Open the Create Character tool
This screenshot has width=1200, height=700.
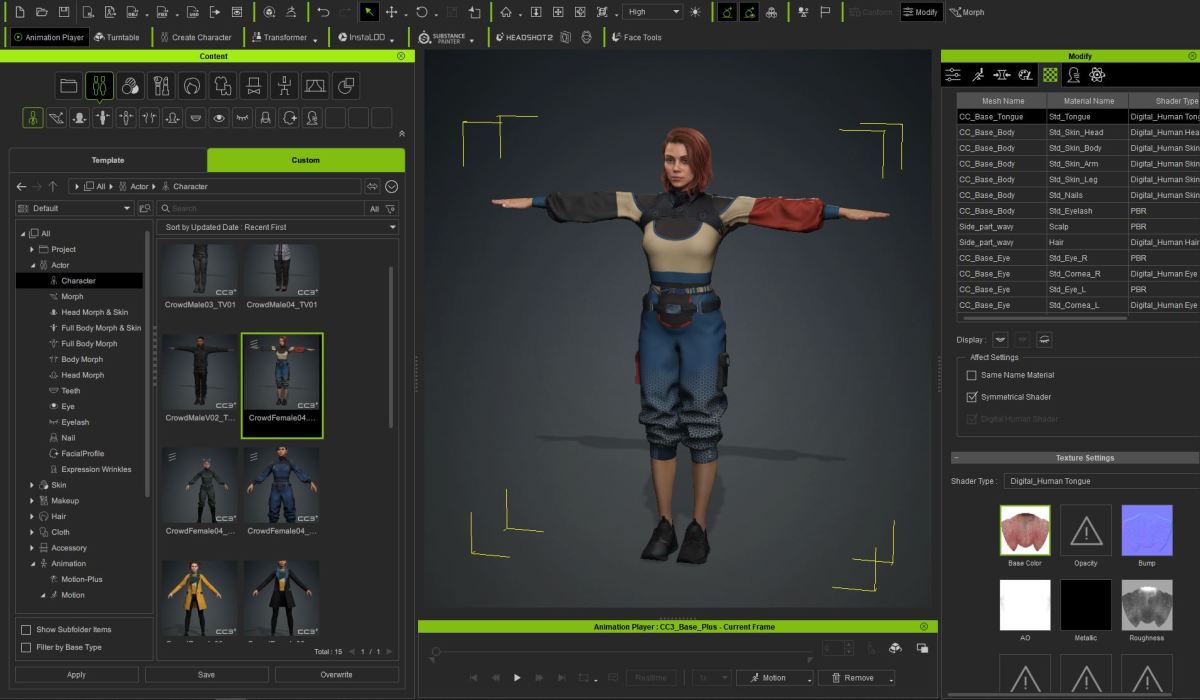[x=195, y=38]
